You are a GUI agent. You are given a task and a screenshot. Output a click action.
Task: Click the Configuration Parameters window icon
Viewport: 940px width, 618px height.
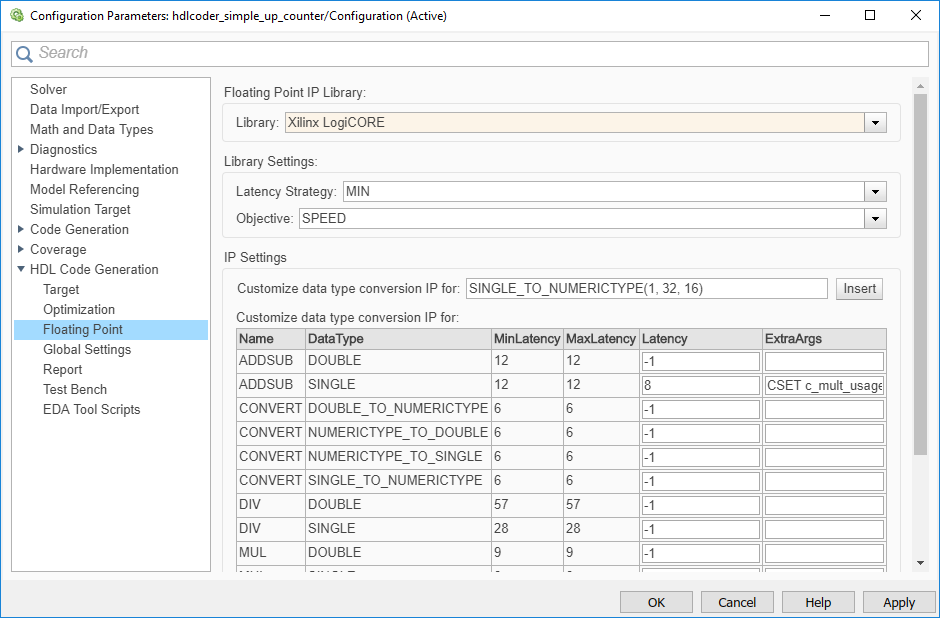[x=17, y=16]
